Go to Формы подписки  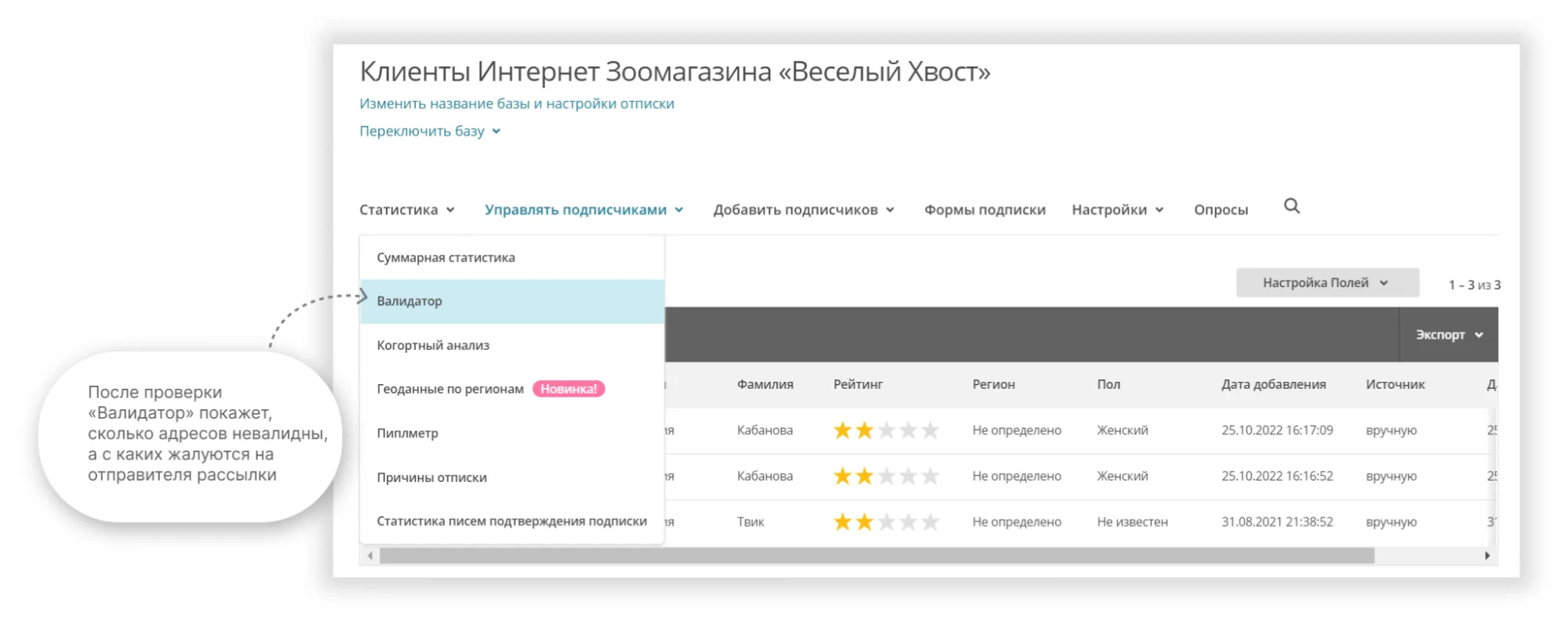point(984,209)
